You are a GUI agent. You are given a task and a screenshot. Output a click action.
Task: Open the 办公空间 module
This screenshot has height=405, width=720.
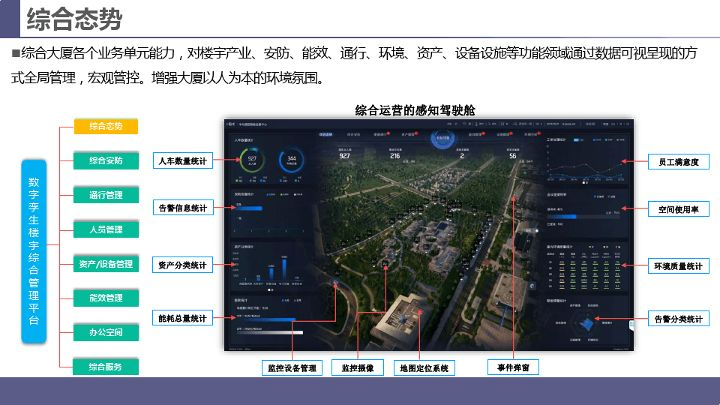(106, 332)
